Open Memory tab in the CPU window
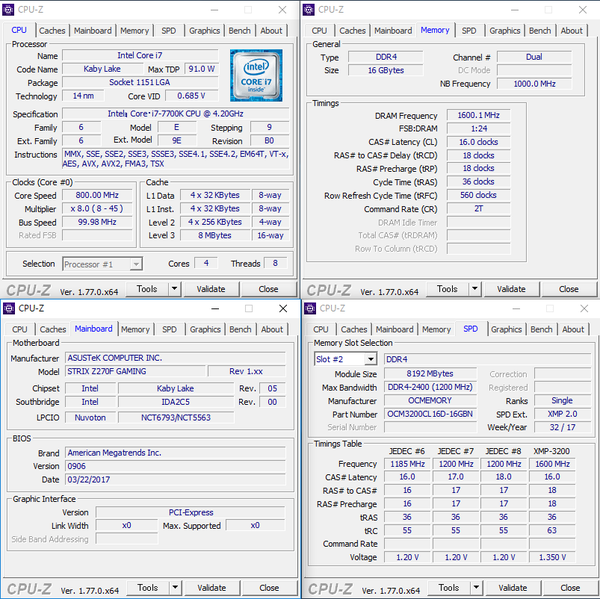 coord(134,31)
